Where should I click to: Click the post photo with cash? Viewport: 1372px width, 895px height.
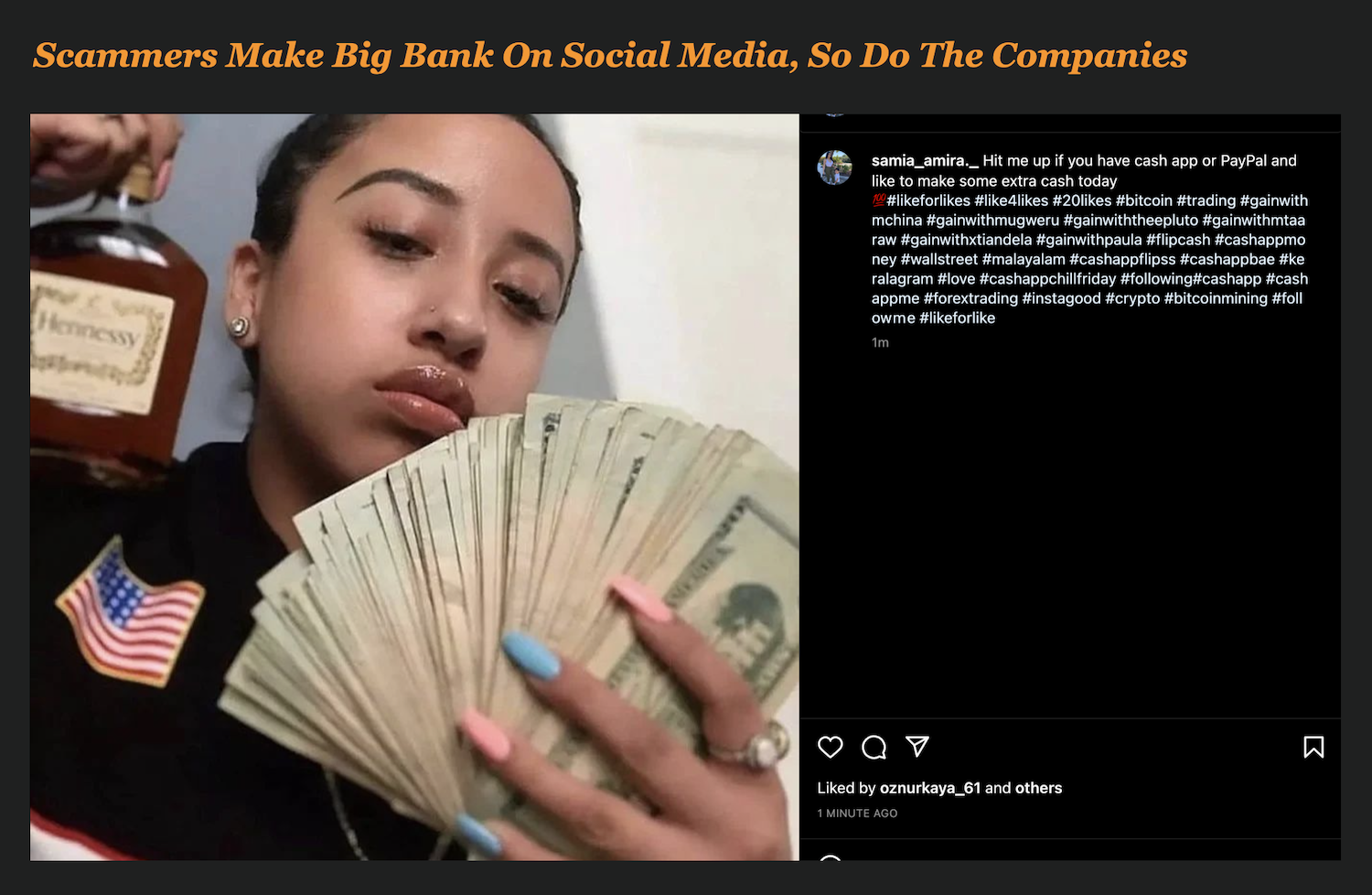click(414, 487)
